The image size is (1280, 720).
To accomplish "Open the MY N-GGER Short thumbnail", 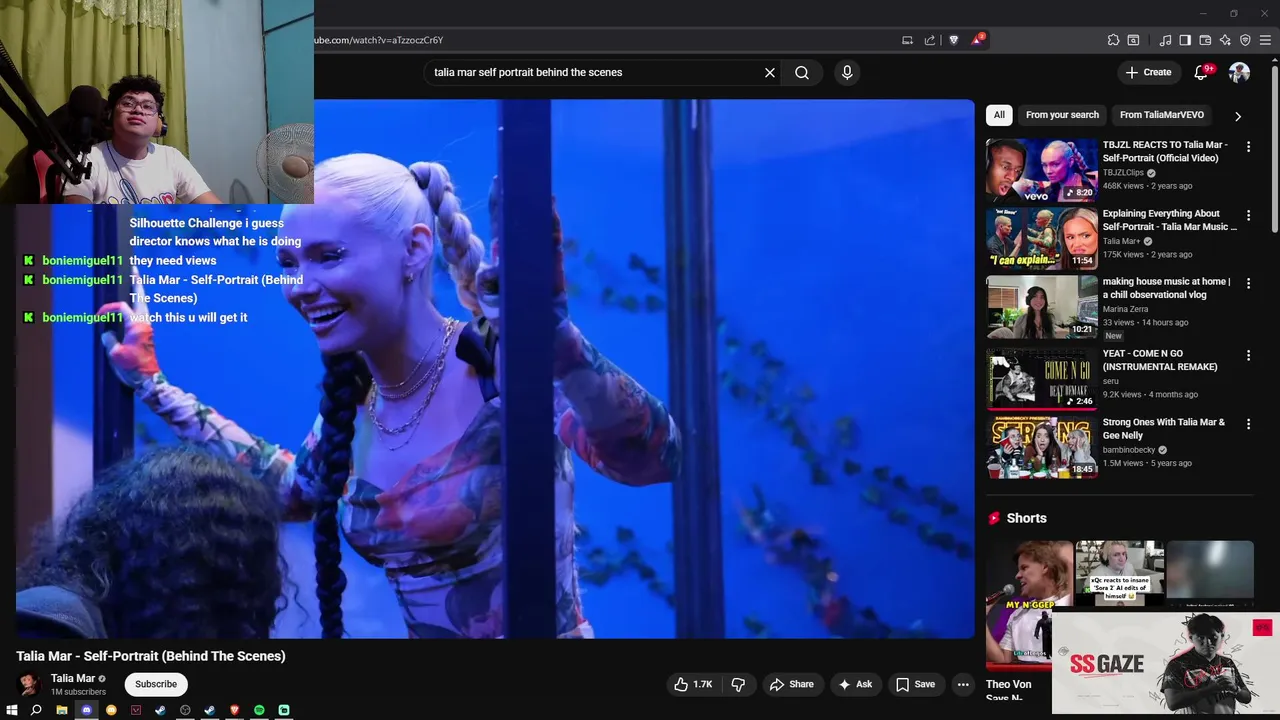I will point(1029,605).
